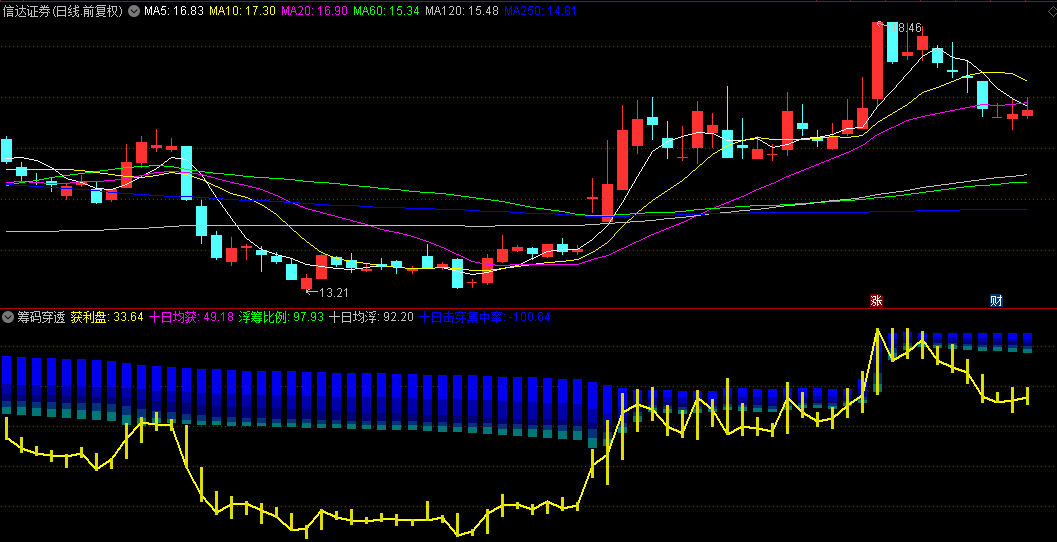1057x542 pixels.
Task: Click the tall red candle at the peak
Action: pos(877,61)
